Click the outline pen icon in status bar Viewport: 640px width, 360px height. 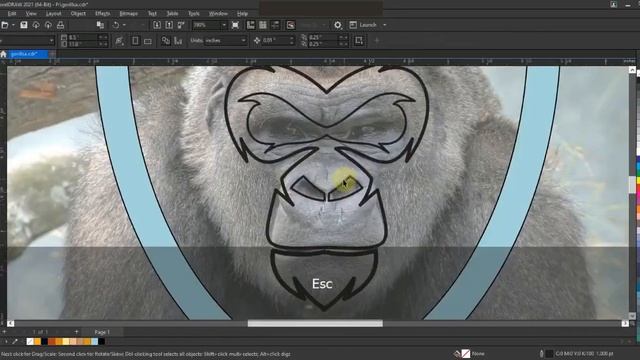point(542,353)
